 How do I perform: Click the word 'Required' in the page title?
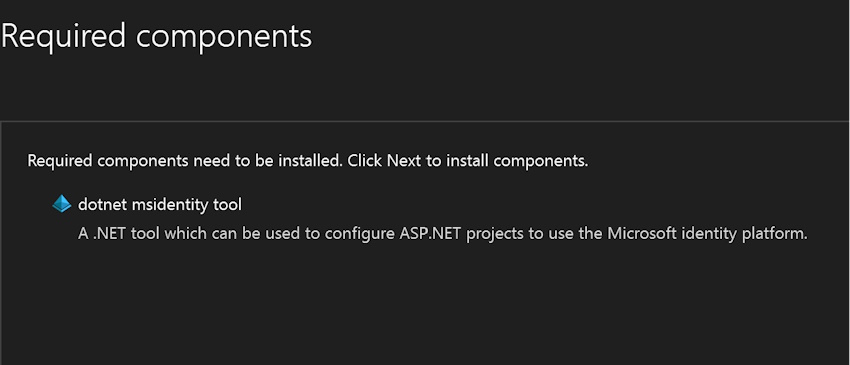[63, 37]
